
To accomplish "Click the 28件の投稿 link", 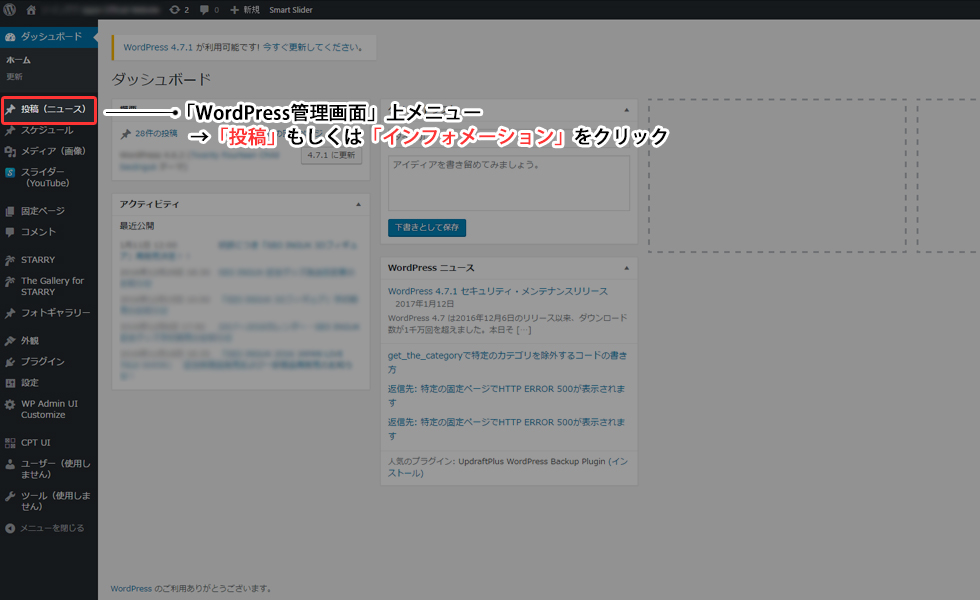I will point(156,133).
